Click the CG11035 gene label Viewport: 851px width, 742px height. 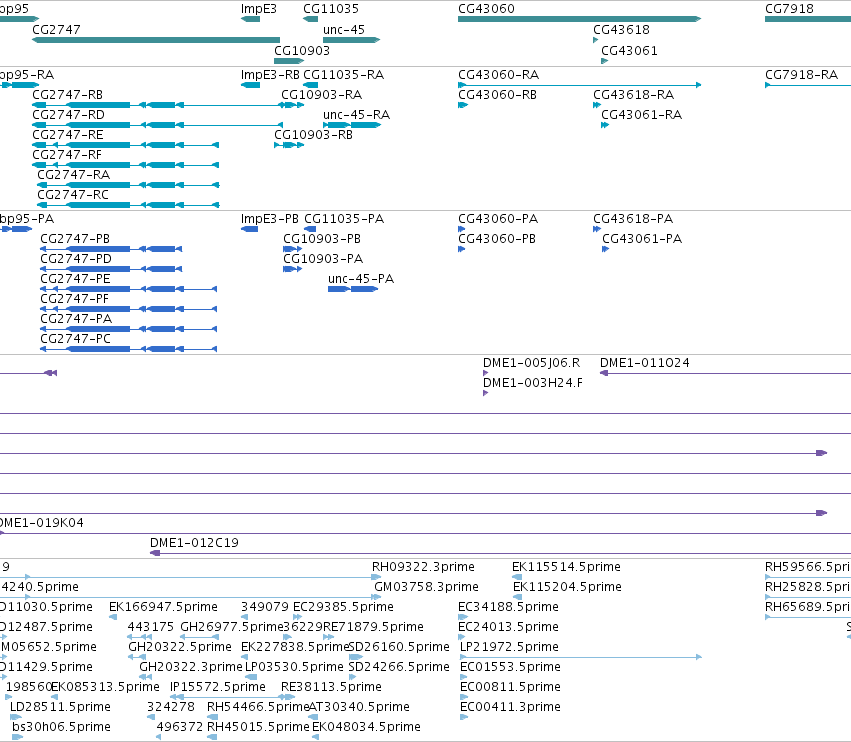(331, 9)
